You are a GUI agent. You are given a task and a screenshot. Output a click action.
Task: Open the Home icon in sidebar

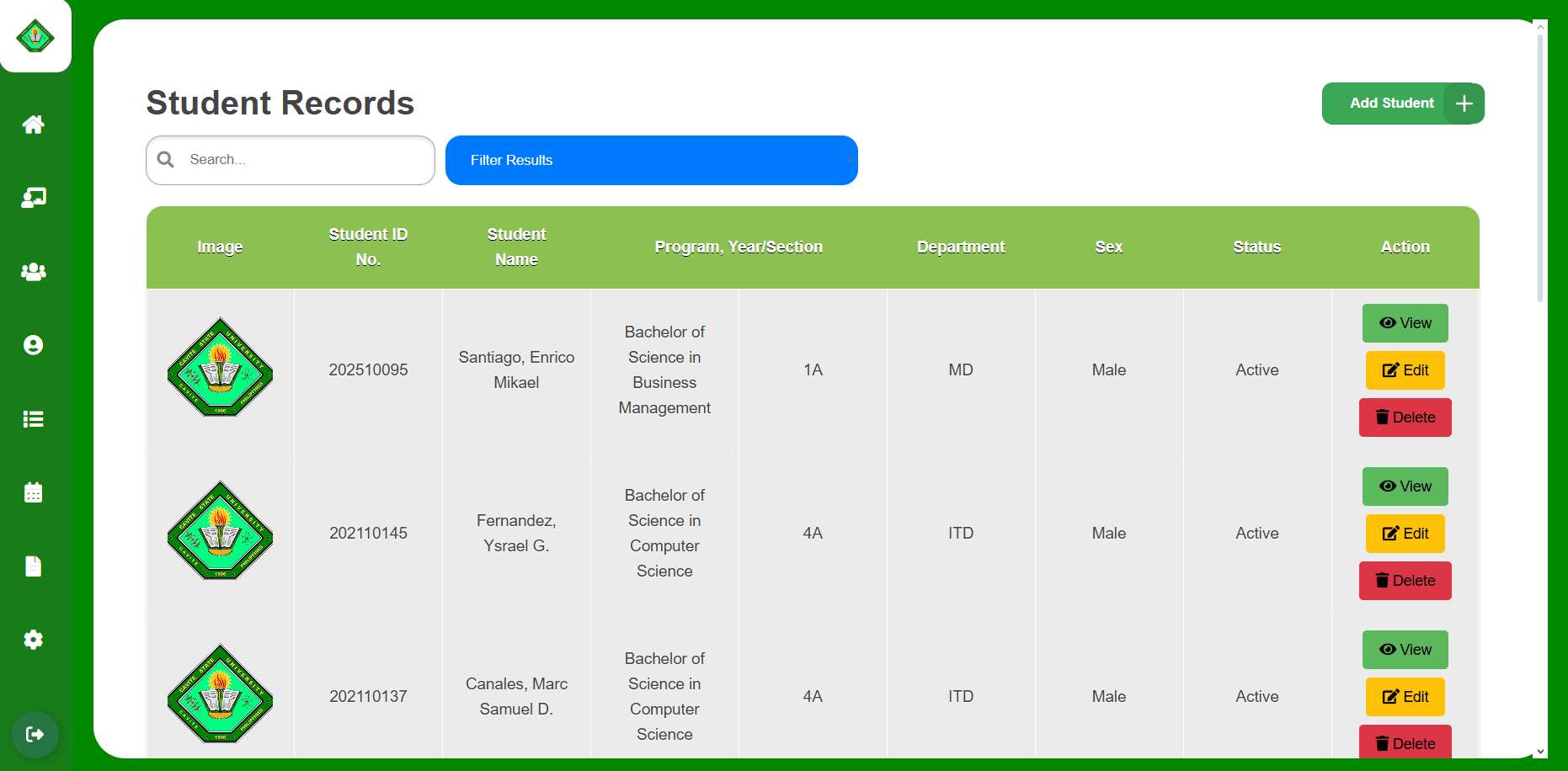(34, 125)
